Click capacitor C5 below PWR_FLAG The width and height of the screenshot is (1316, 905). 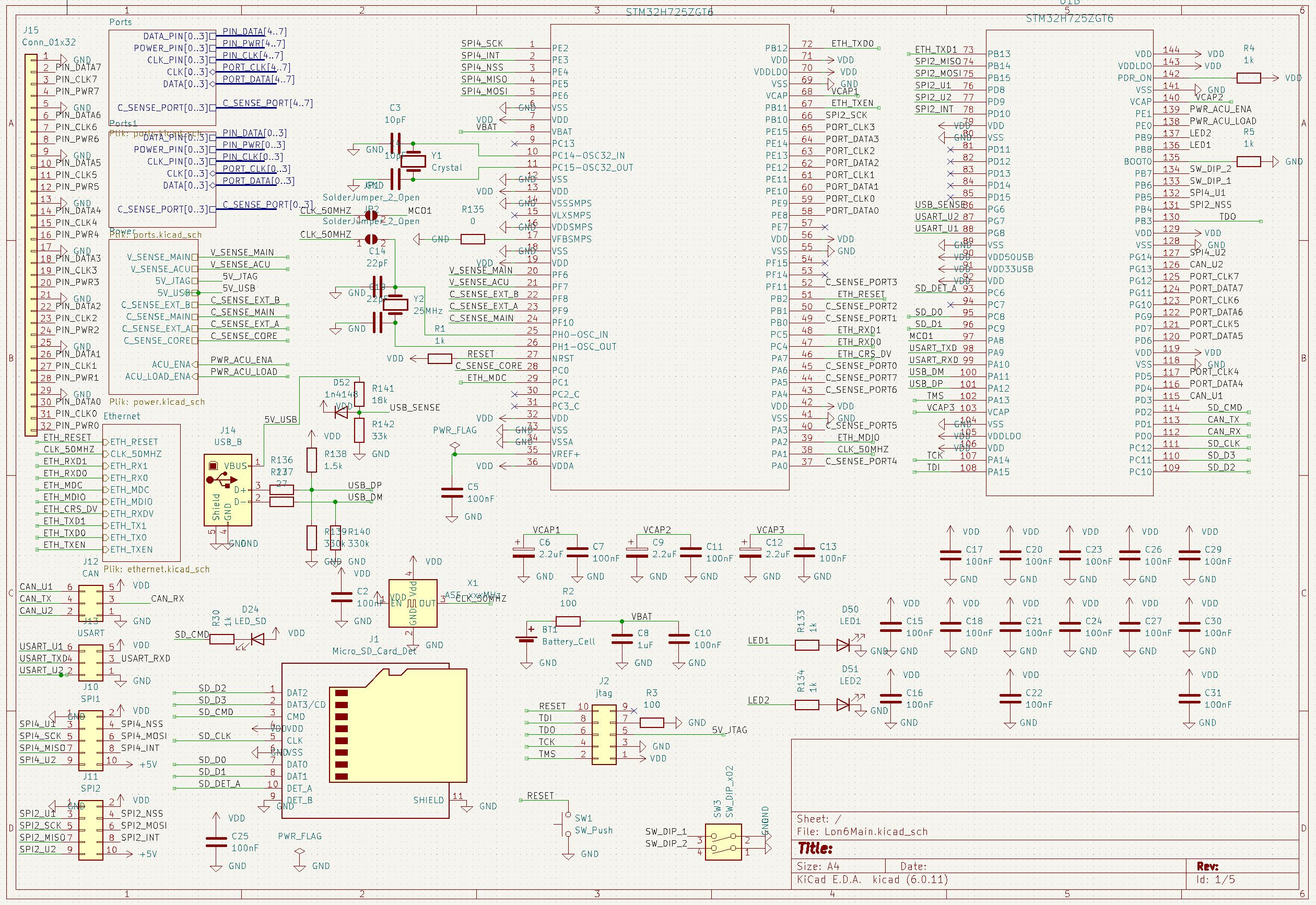pyautogui.click(x=452, y=492)
